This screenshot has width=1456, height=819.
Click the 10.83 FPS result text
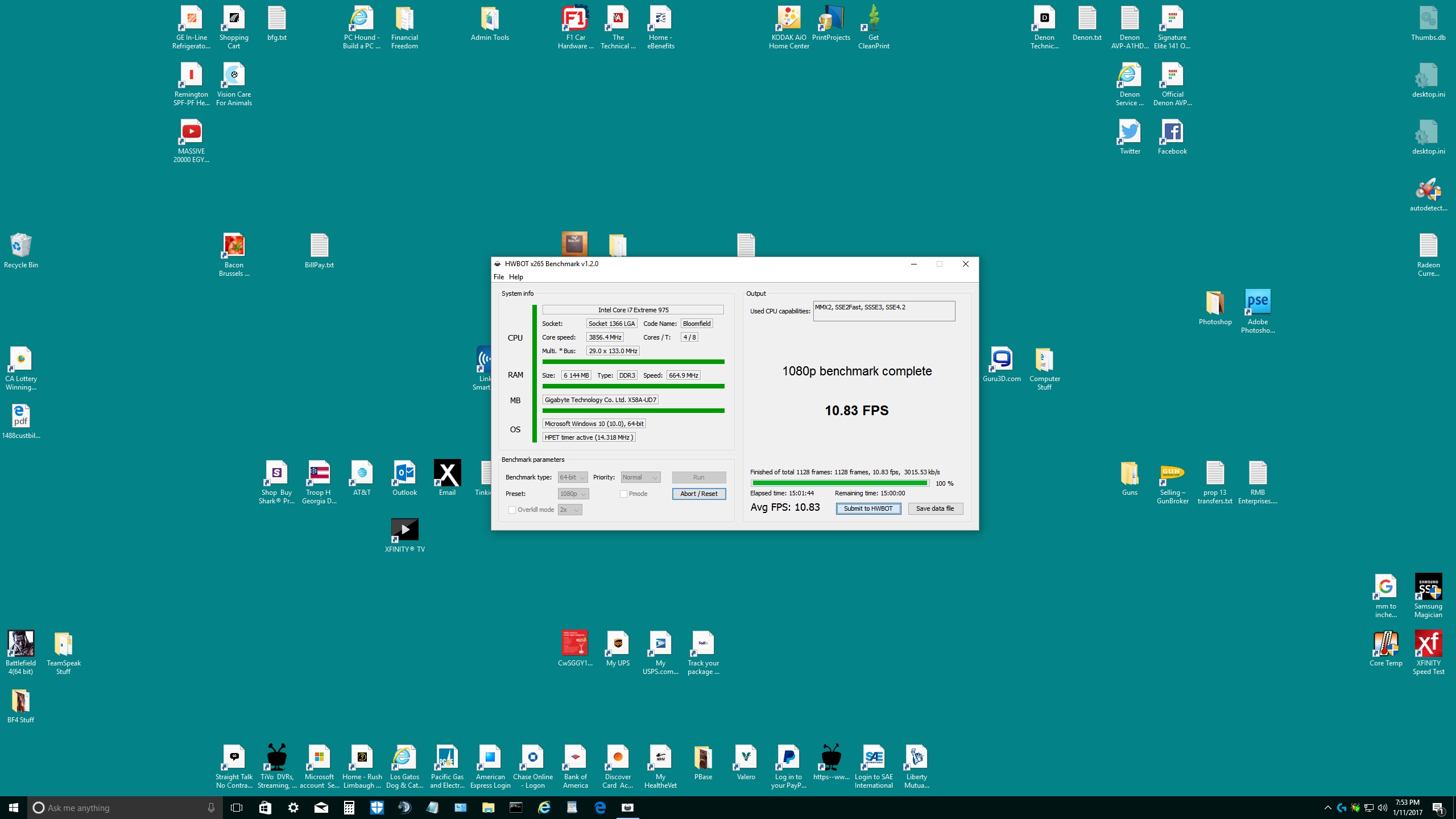857,411
